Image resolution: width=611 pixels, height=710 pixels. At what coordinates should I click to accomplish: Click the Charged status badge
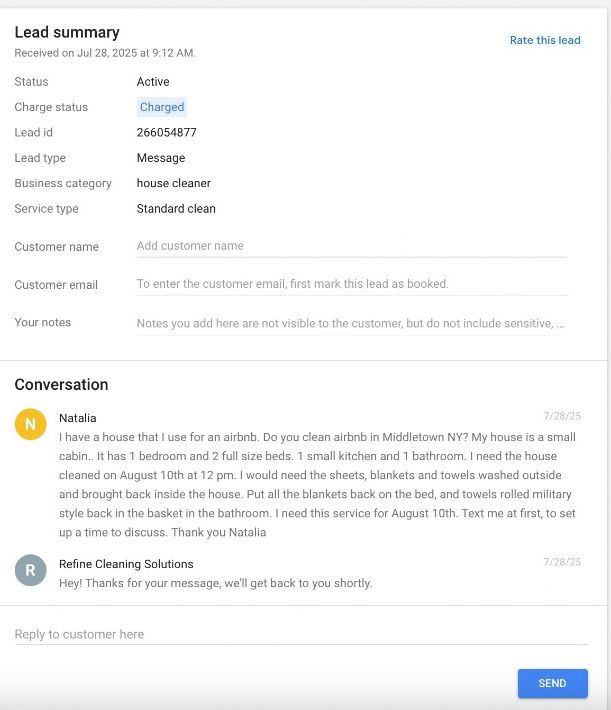pos(162,107)
